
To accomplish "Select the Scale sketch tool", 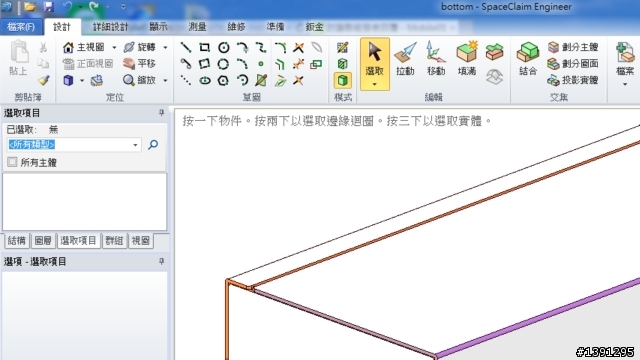I will 316,64.
